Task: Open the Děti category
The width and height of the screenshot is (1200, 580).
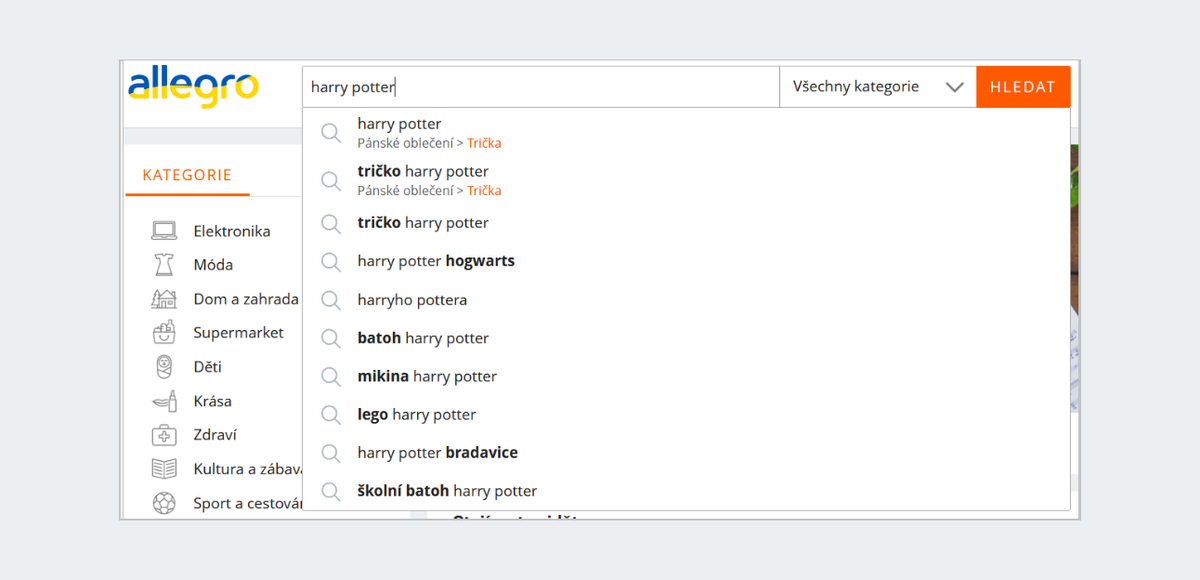Action: pyautogui.click(x=207, y=367)
